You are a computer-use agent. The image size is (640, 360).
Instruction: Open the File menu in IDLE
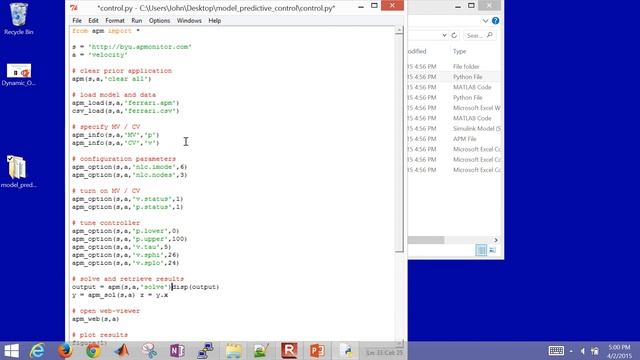pos(77,20)
